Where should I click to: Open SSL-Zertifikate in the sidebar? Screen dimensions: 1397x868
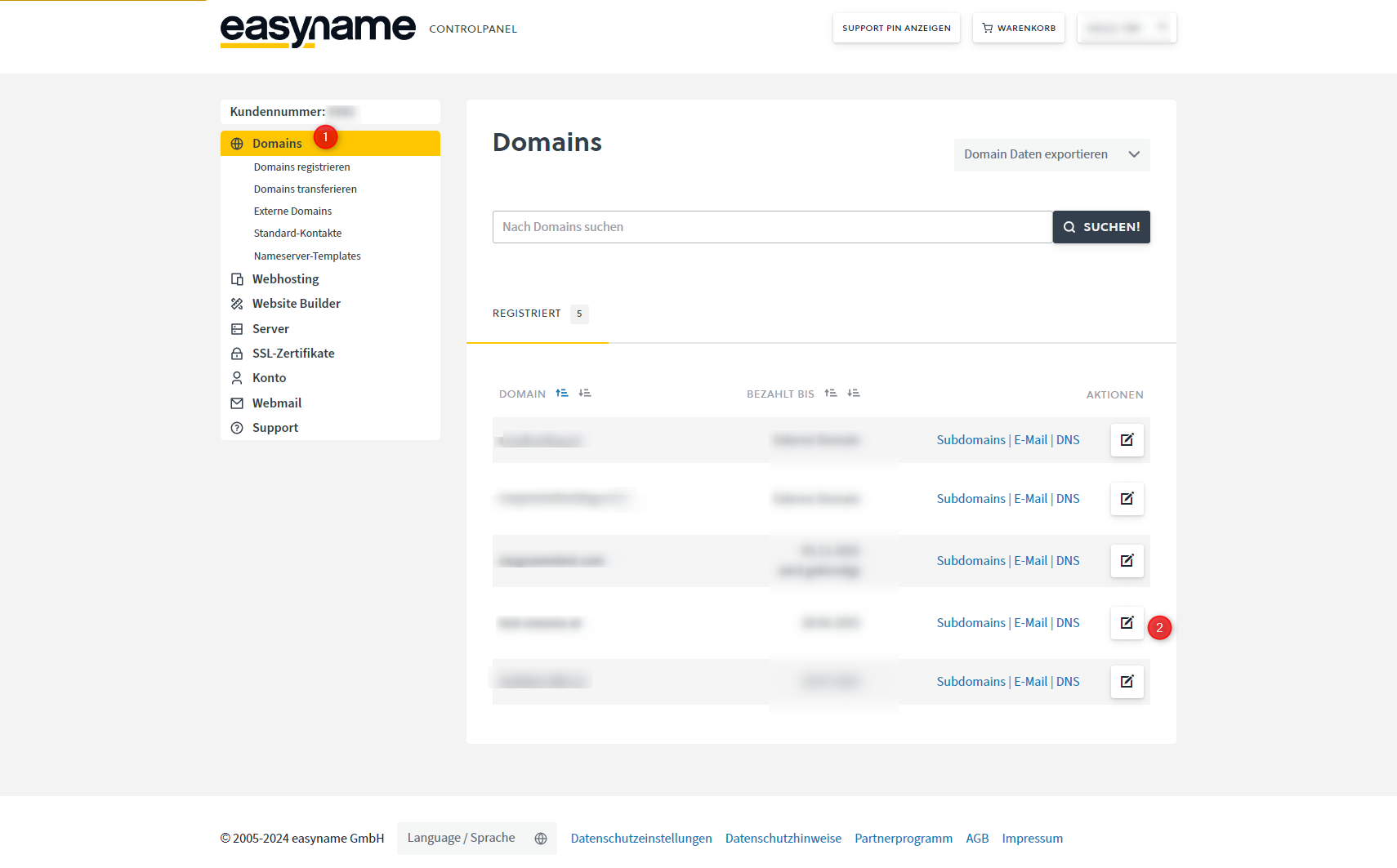293,354
